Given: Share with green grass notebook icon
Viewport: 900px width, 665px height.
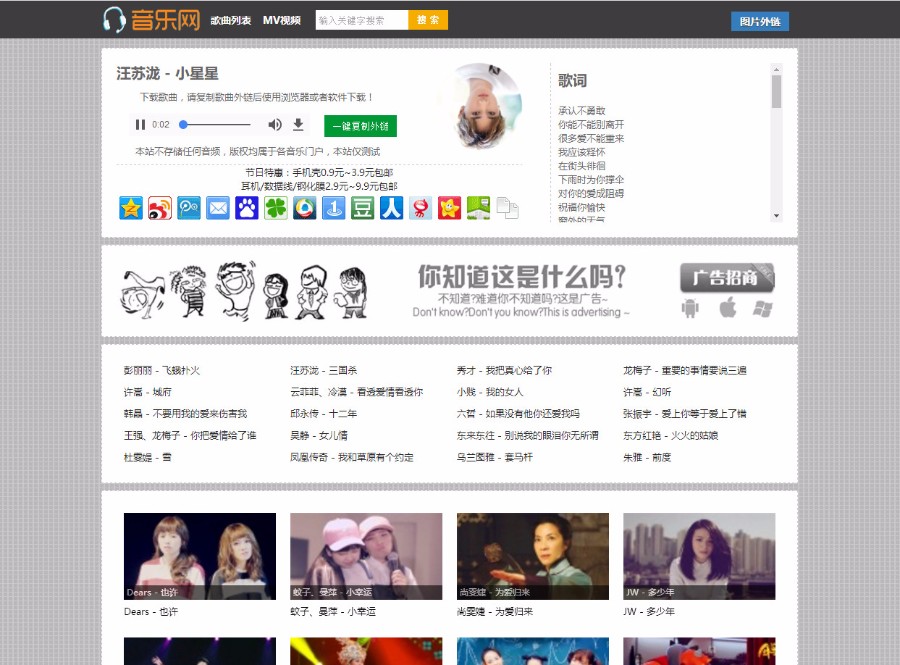Looking at the screenshot, I should pos(478,208).
